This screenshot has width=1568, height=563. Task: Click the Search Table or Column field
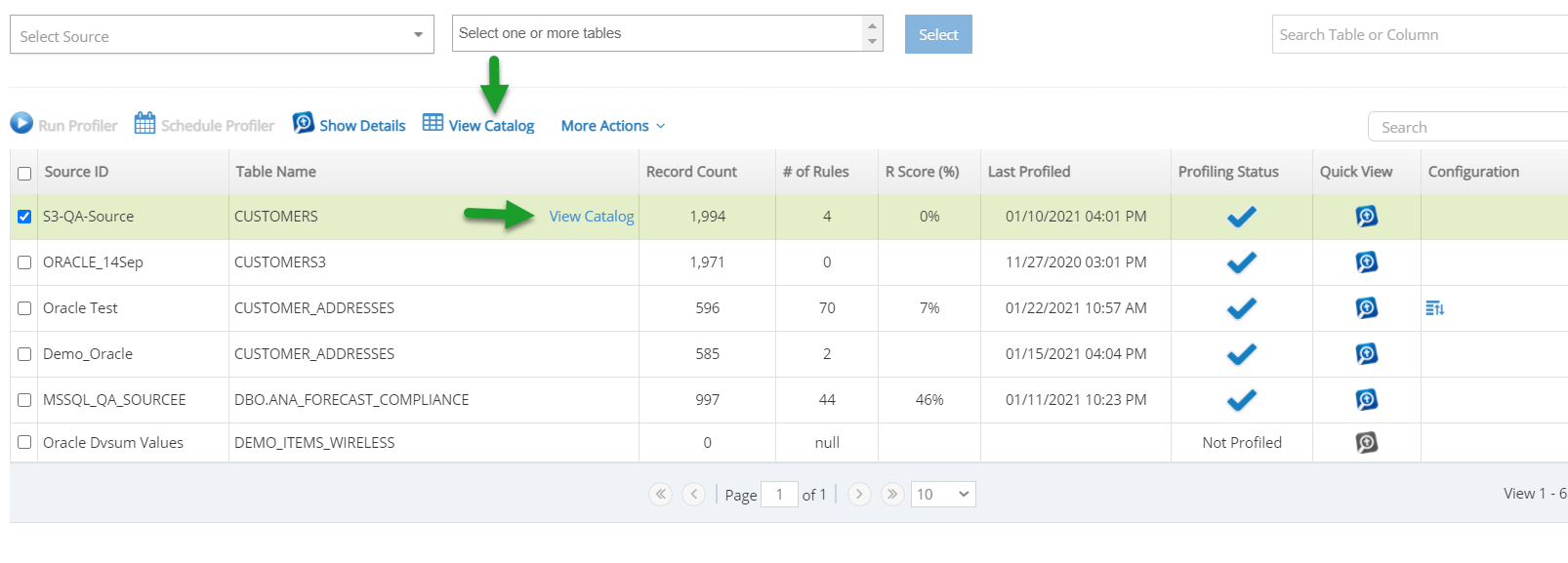coord(1420,34)
